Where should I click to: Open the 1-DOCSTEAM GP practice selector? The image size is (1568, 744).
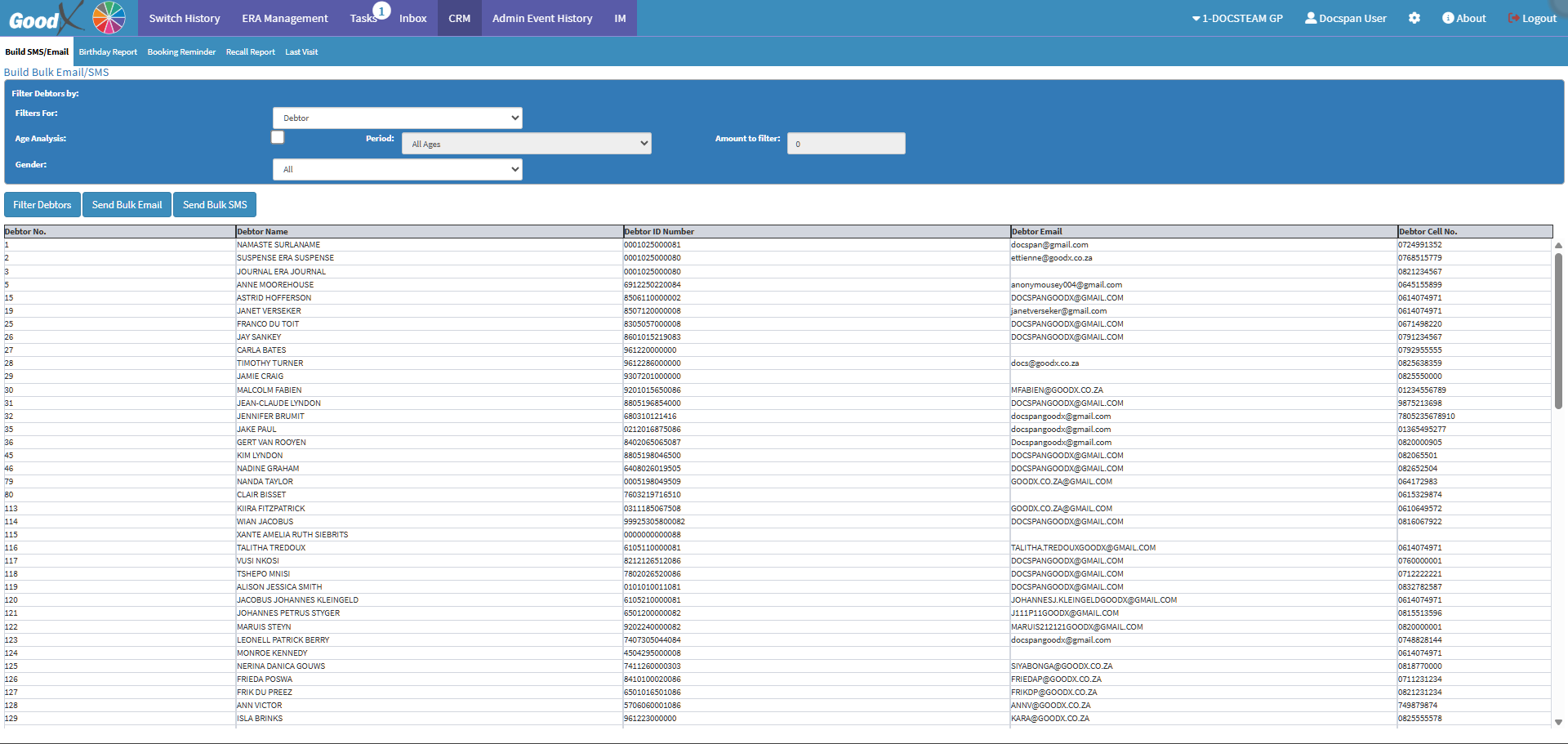[1237, 18]
